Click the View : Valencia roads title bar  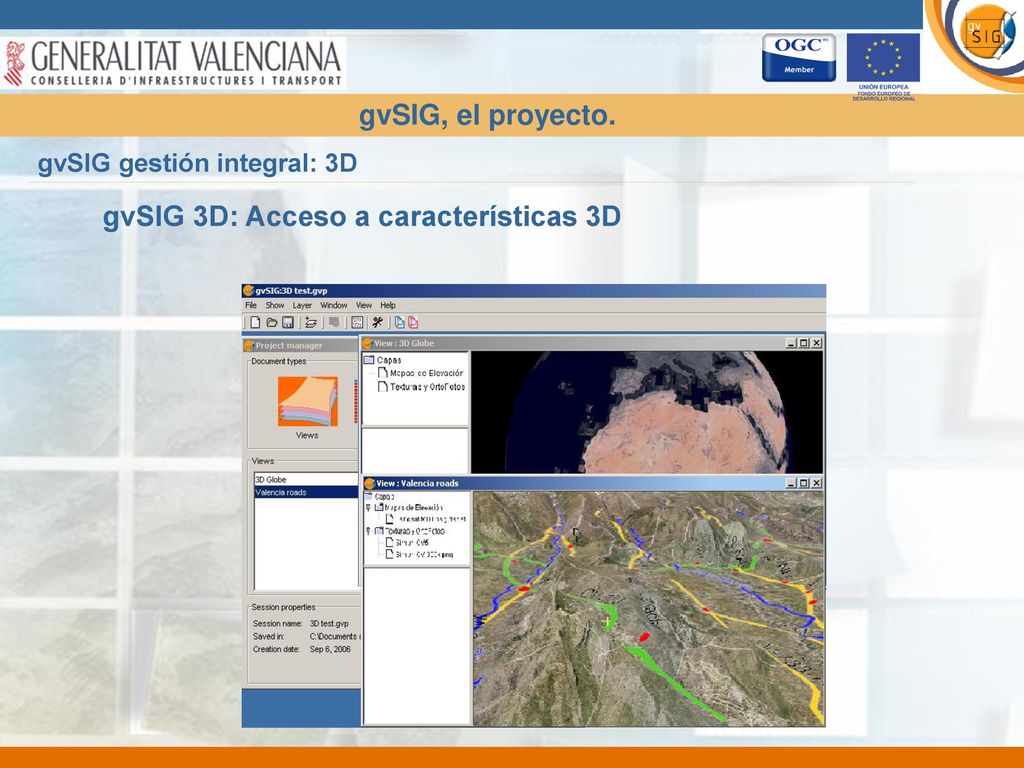click(593, 483)
